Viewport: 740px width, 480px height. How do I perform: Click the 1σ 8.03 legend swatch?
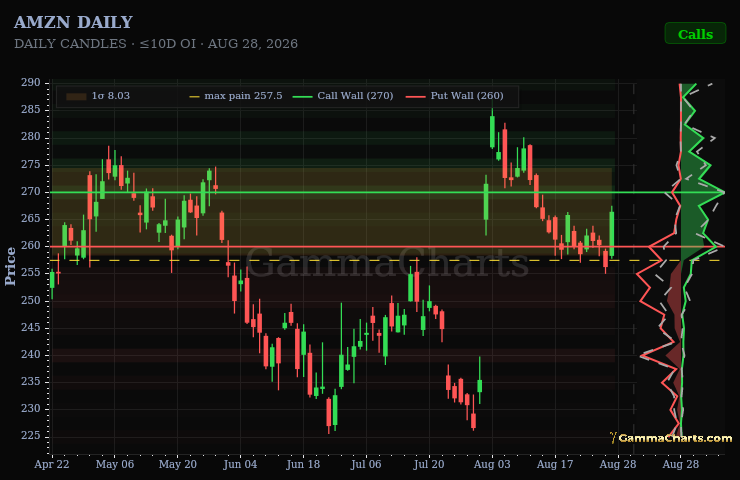coord(76,96)
